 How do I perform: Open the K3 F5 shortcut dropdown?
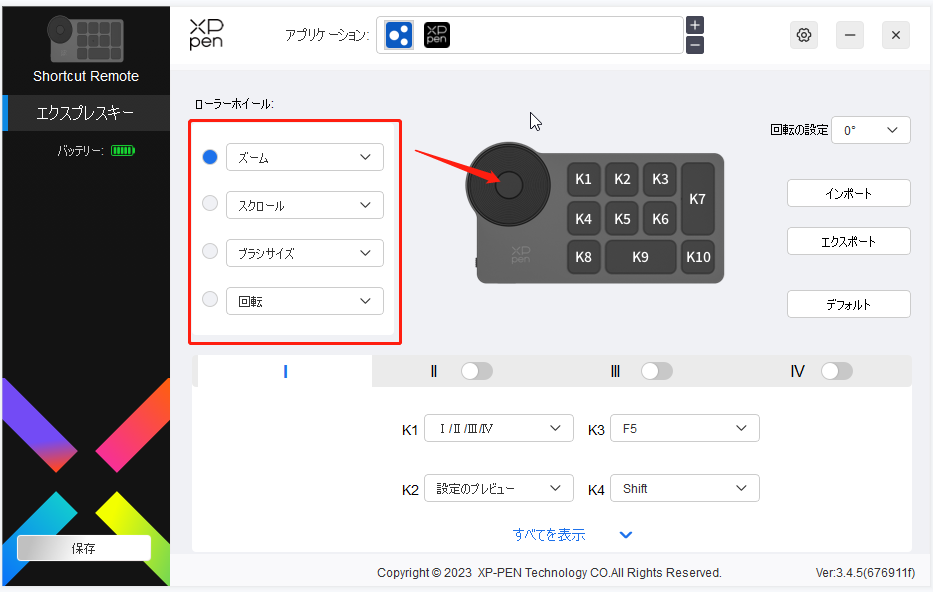pos(684,427)
